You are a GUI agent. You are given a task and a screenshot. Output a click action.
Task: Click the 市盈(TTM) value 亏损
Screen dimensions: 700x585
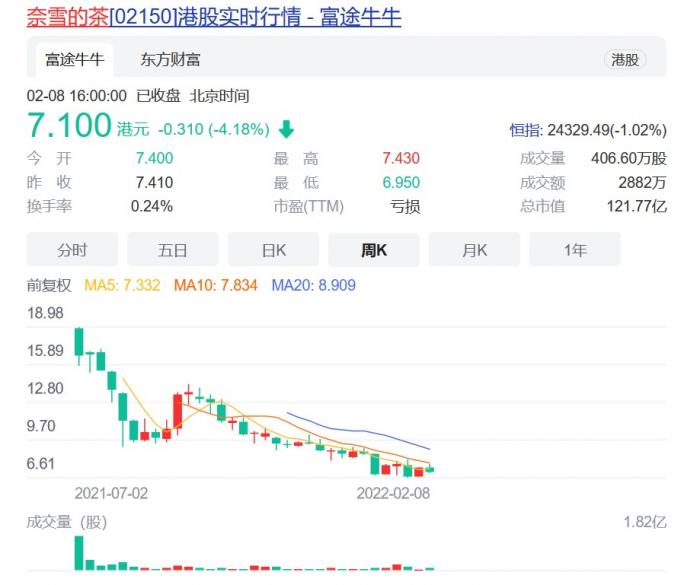(405, 206)
